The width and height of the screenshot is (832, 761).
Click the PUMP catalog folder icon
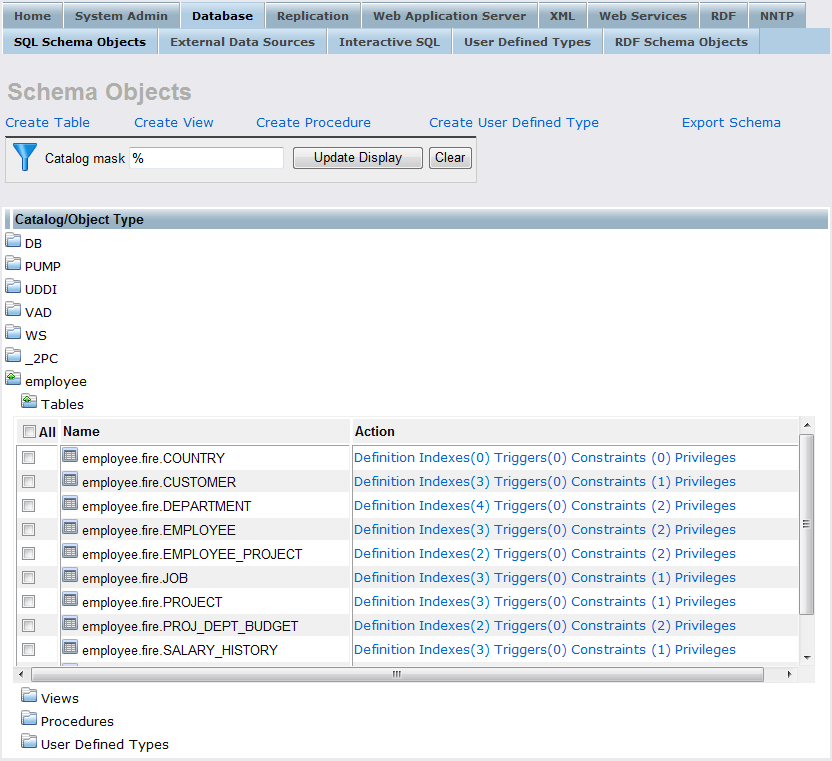click(13, 264)
